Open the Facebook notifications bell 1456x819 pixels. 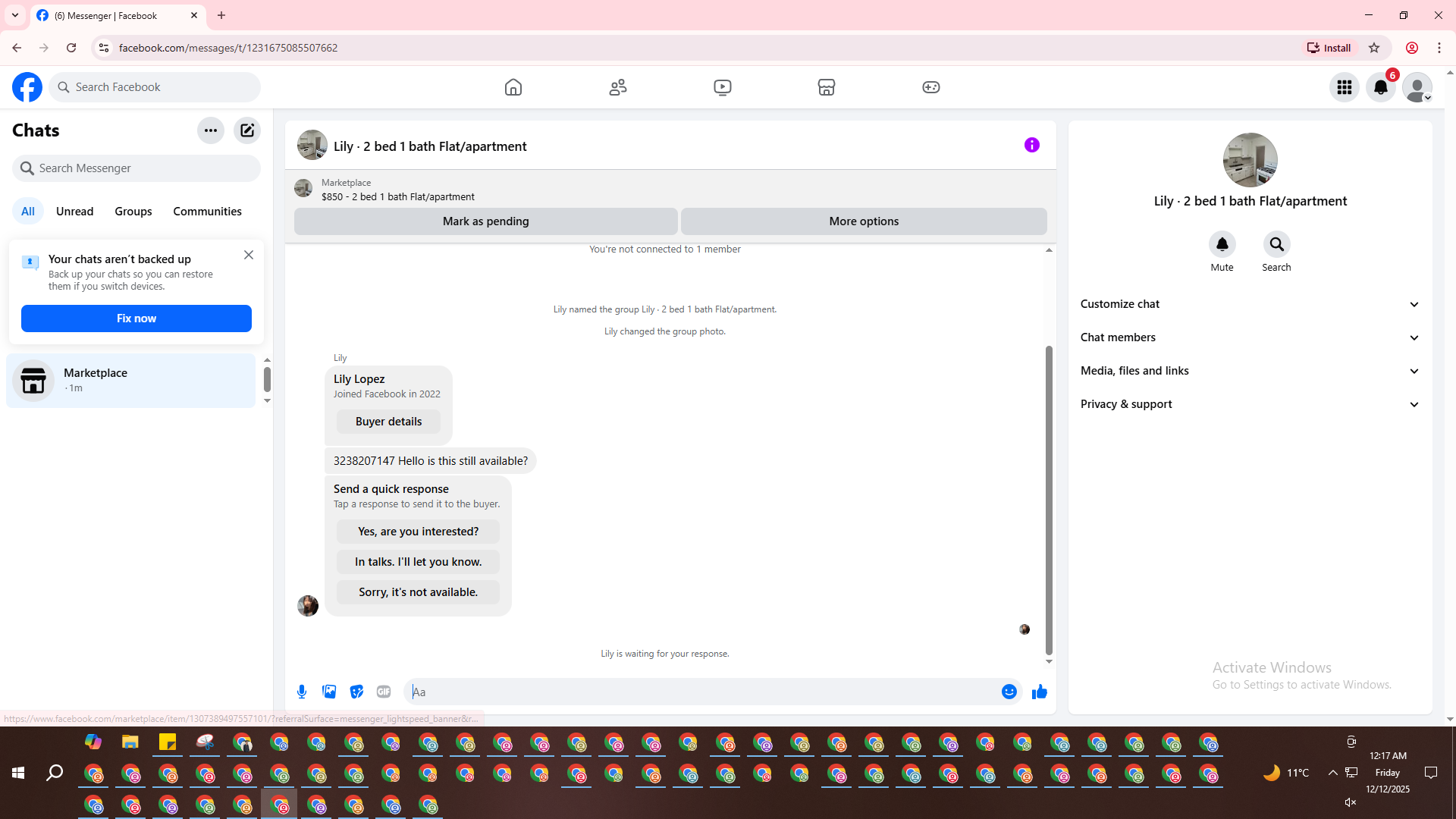[1380, 87]
